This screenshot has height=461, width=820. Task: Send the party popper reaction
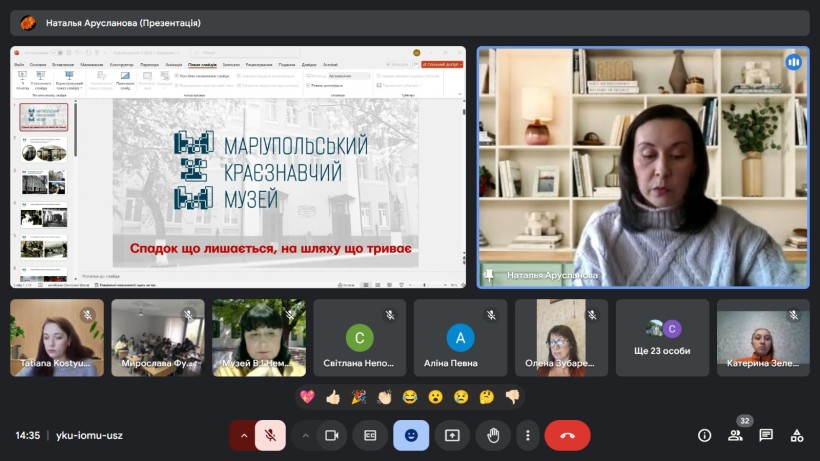click(x=358, y=397)
